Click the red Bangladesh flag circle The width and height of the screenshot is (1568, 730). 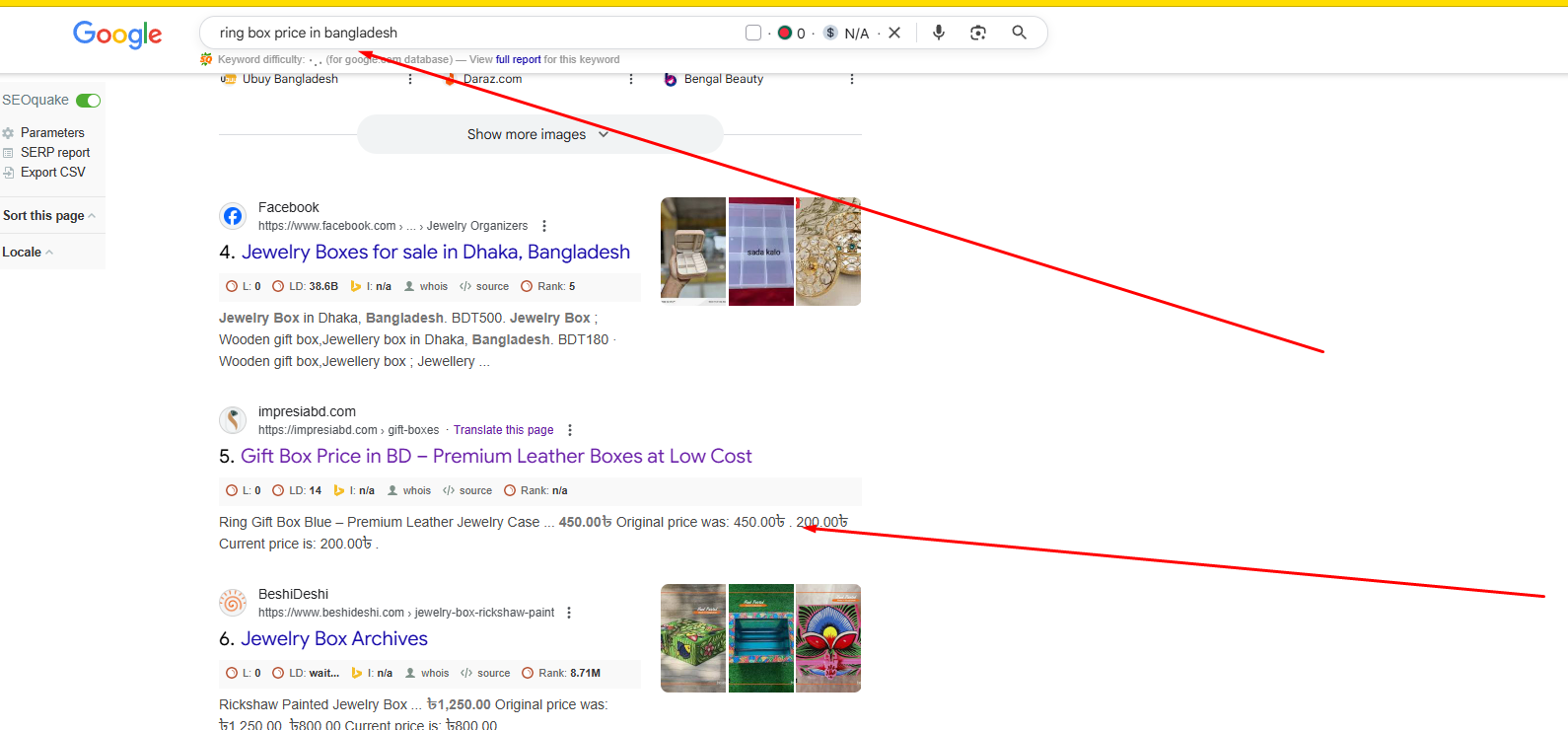click(x=785, y=33)
